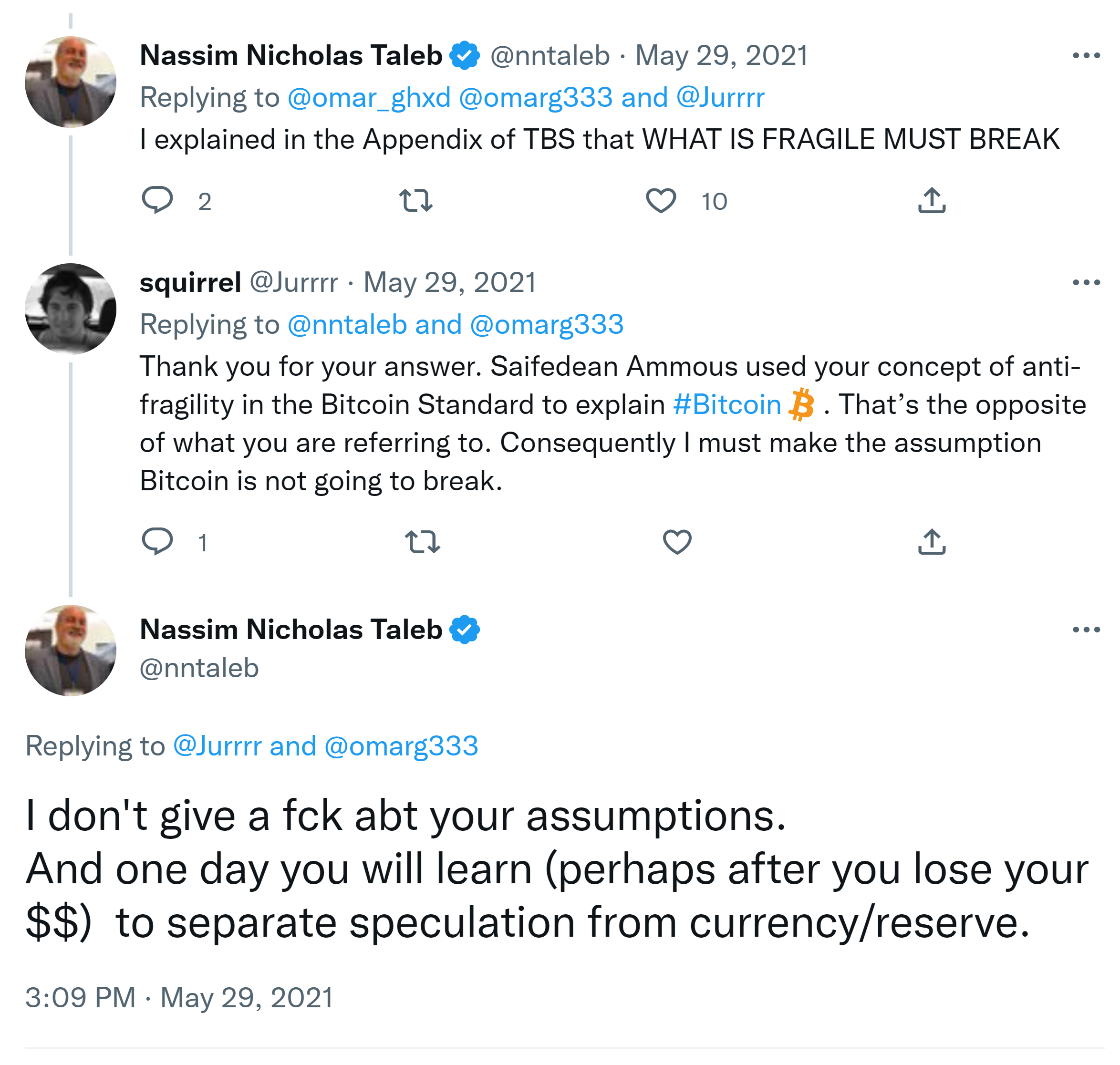
Task: Reply to Taleb's FRAGILE MUST BREAK tweet
Action: [x=156, y=200]
